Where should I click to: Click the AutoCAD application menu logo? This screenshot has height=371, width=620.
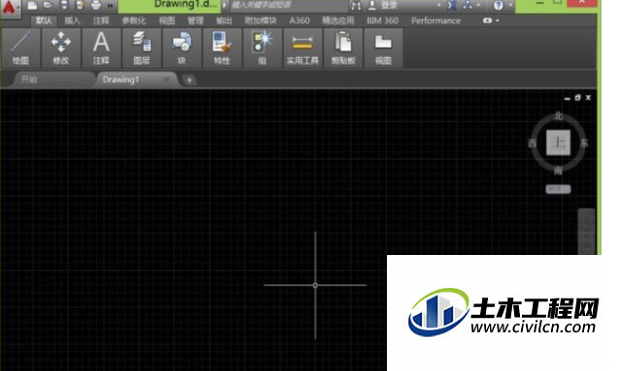[x=9, y=8]
